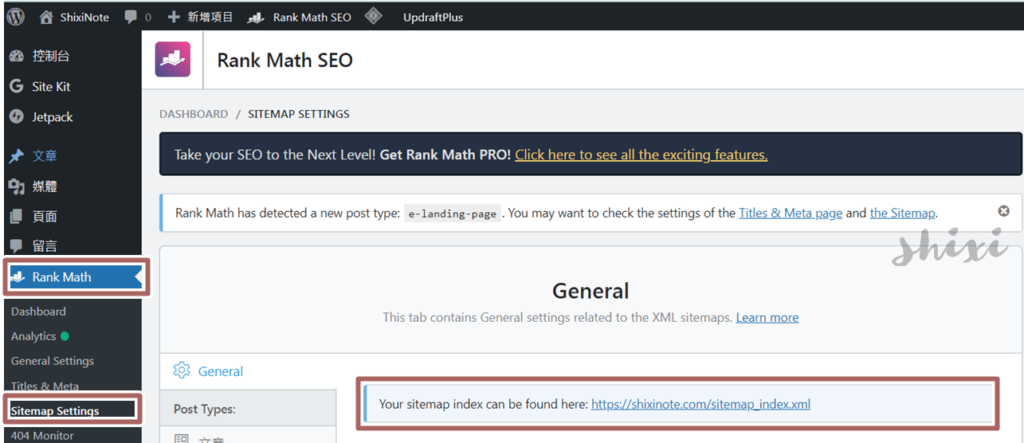Screen dimensions: 1024x443
Task: Click the comment icon beside 留言
Action: (x=16, y=246)
